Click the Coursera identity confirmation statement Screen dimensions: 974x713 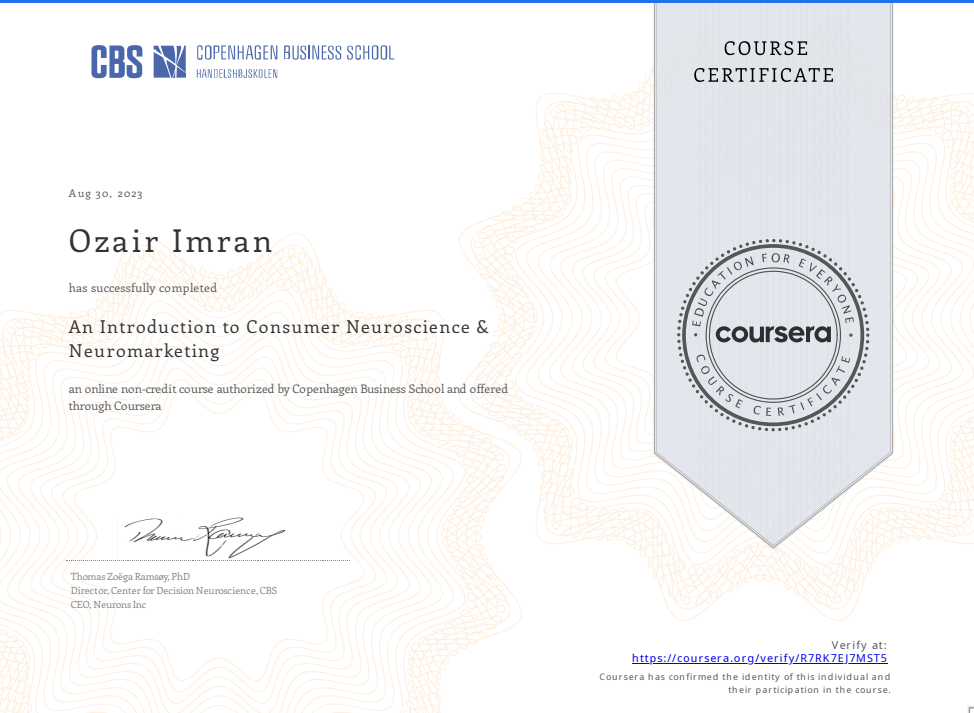(744, 683)
